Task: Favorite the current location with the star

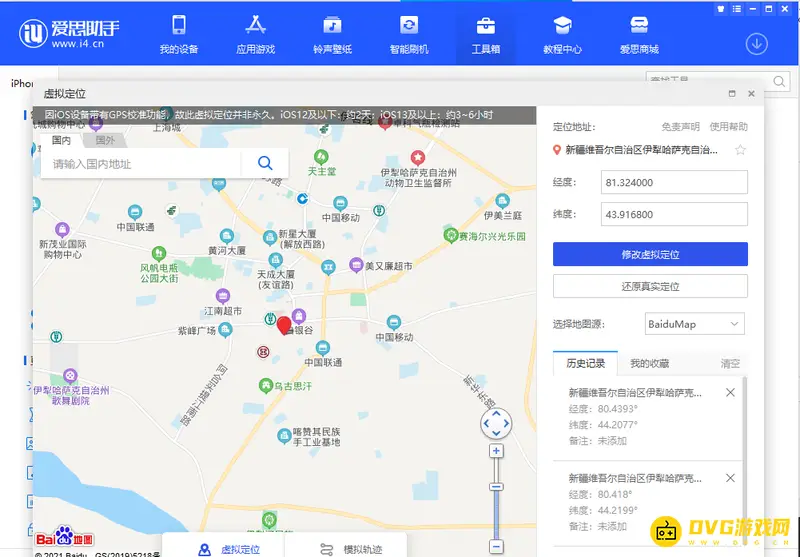Action: point(740,150)
